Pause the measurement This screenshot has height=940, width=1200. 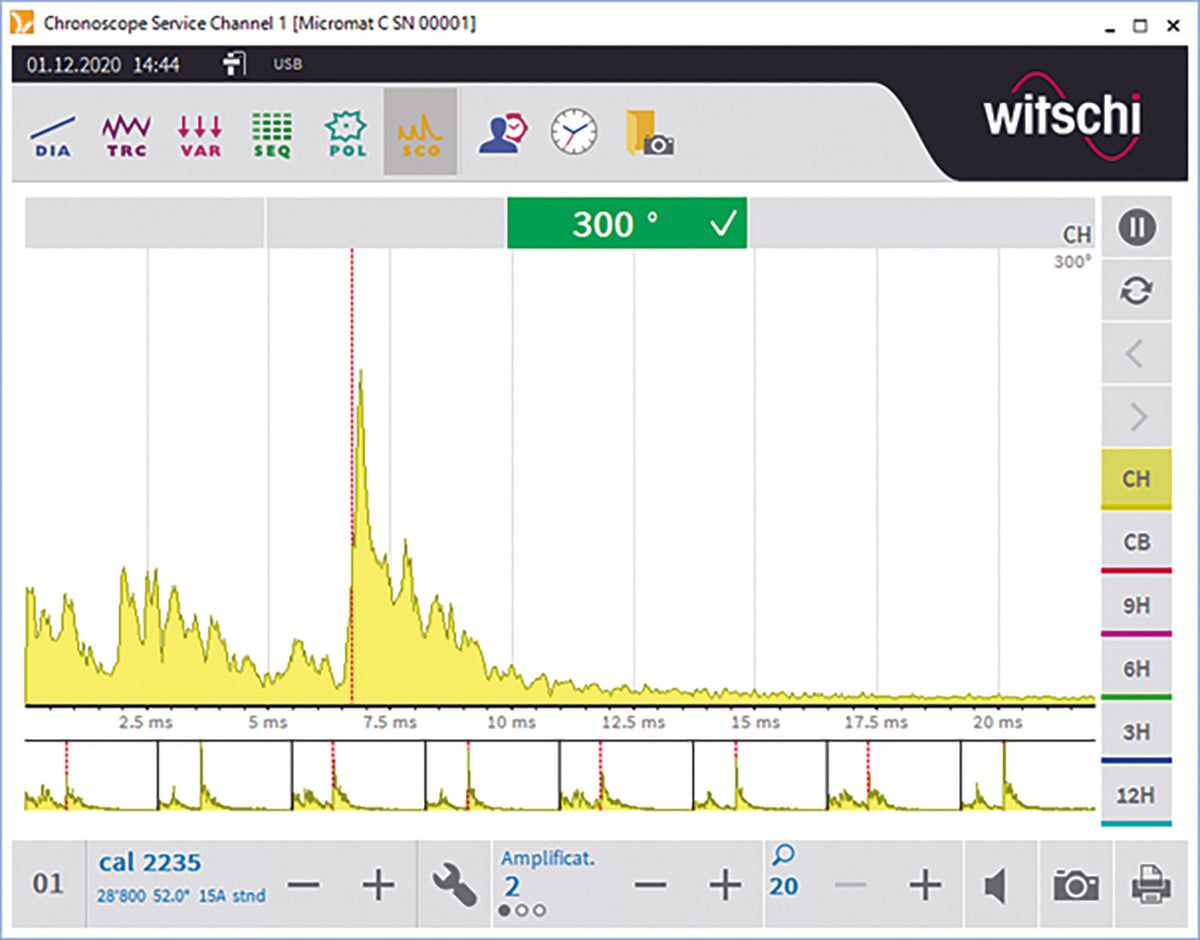click(1136, 228)
